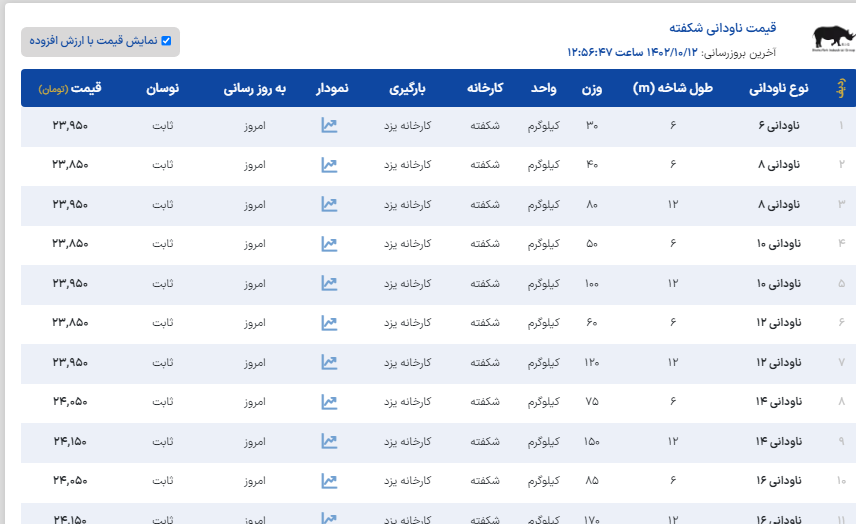Click the نمودار column header
Screen dimensions: 856x524
tap(332, 88)
